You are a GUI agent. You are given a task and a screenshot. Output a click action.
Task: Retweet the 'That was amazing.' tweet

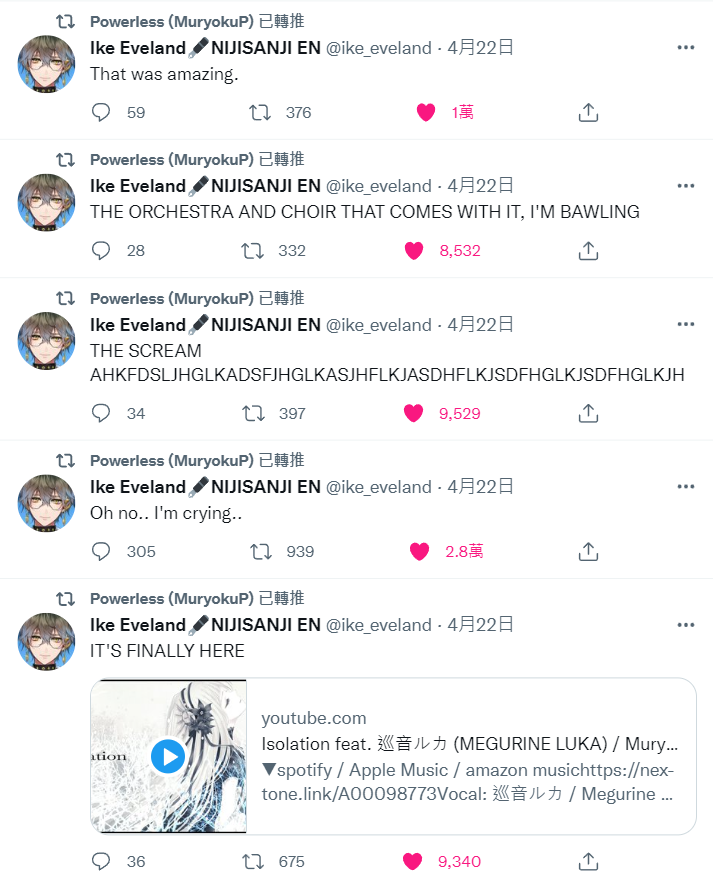260,112
